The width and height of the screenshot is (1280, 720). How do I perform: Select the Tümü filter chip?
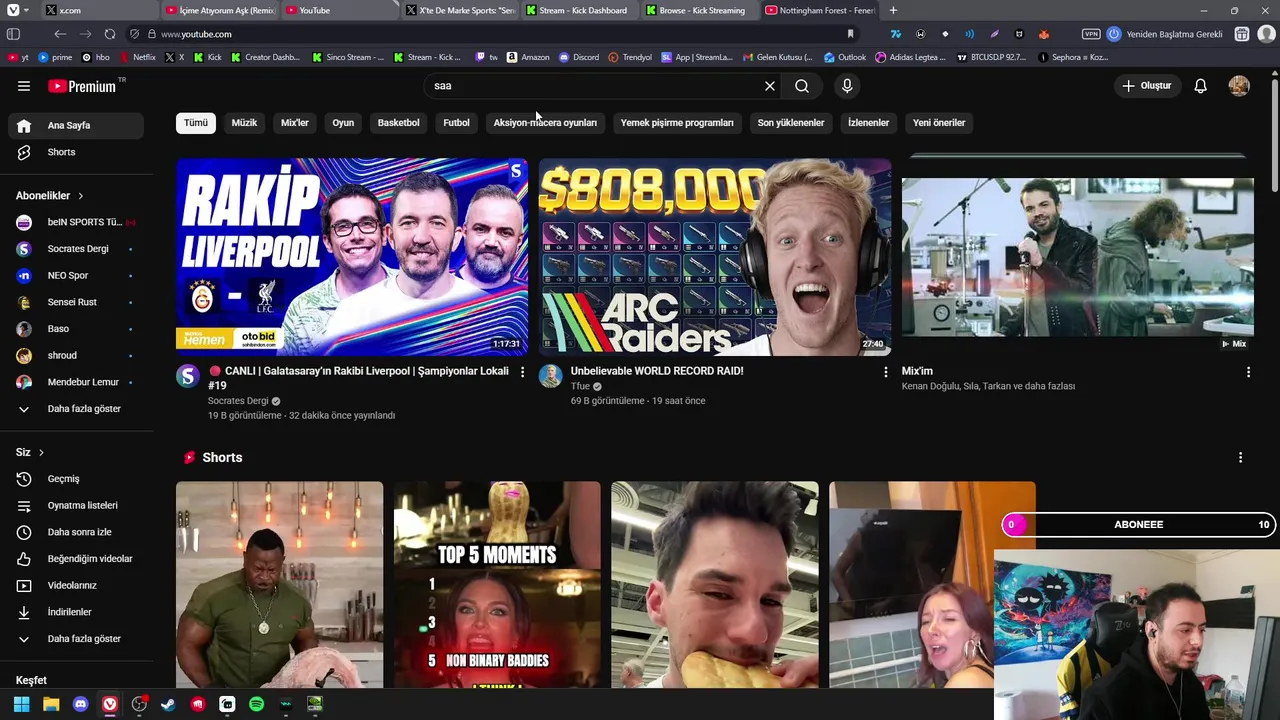coord(196,123)
